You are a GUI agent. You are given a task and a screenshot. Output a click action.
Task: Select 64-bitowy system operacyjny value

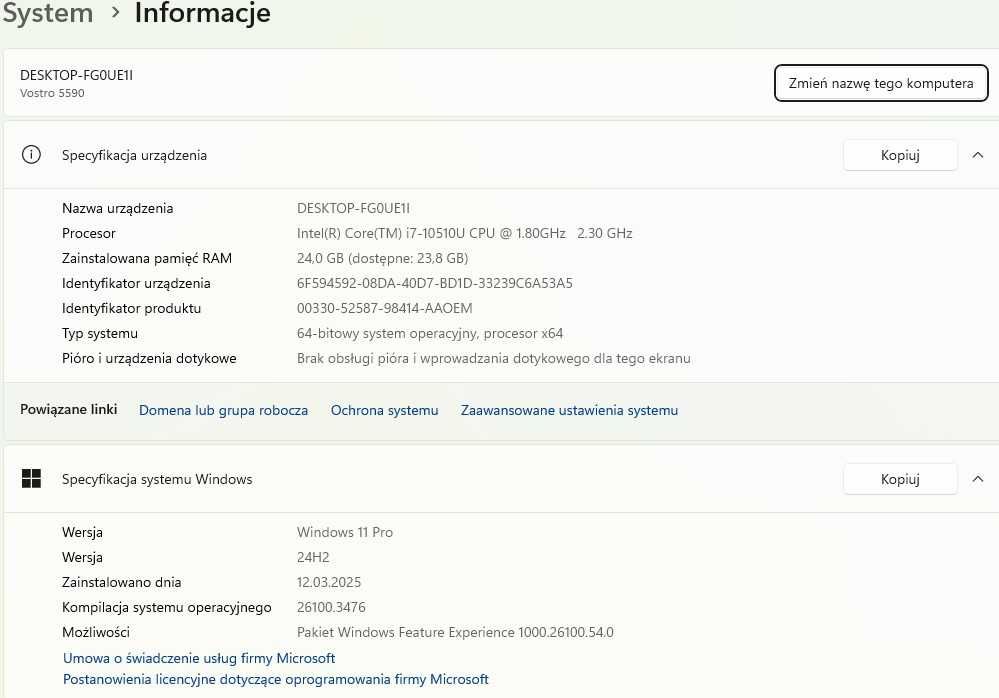click(x=429, y=333)
